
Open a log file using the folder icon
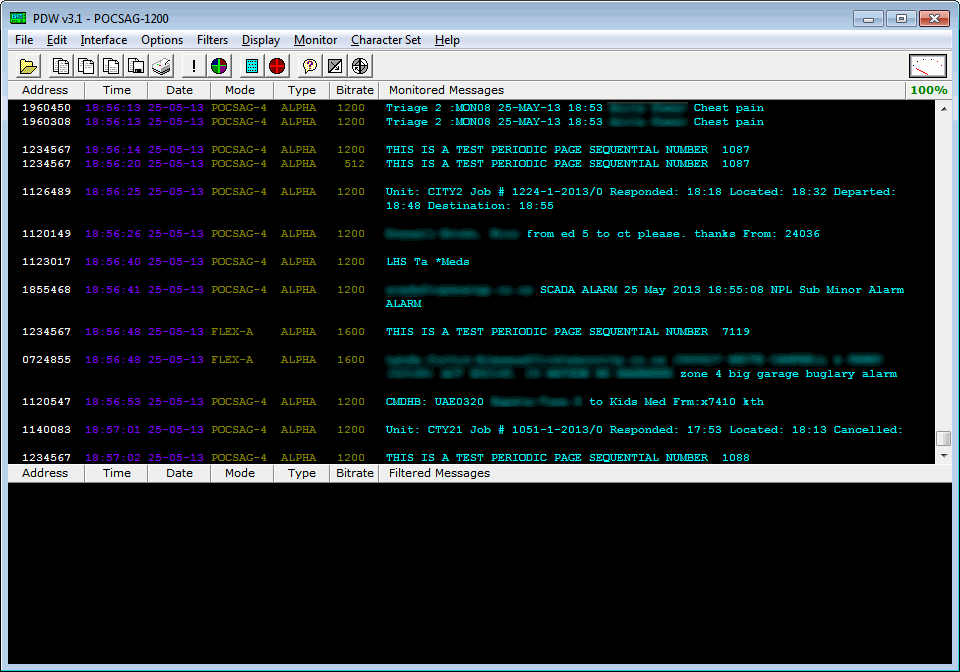[x=28, y=66]
